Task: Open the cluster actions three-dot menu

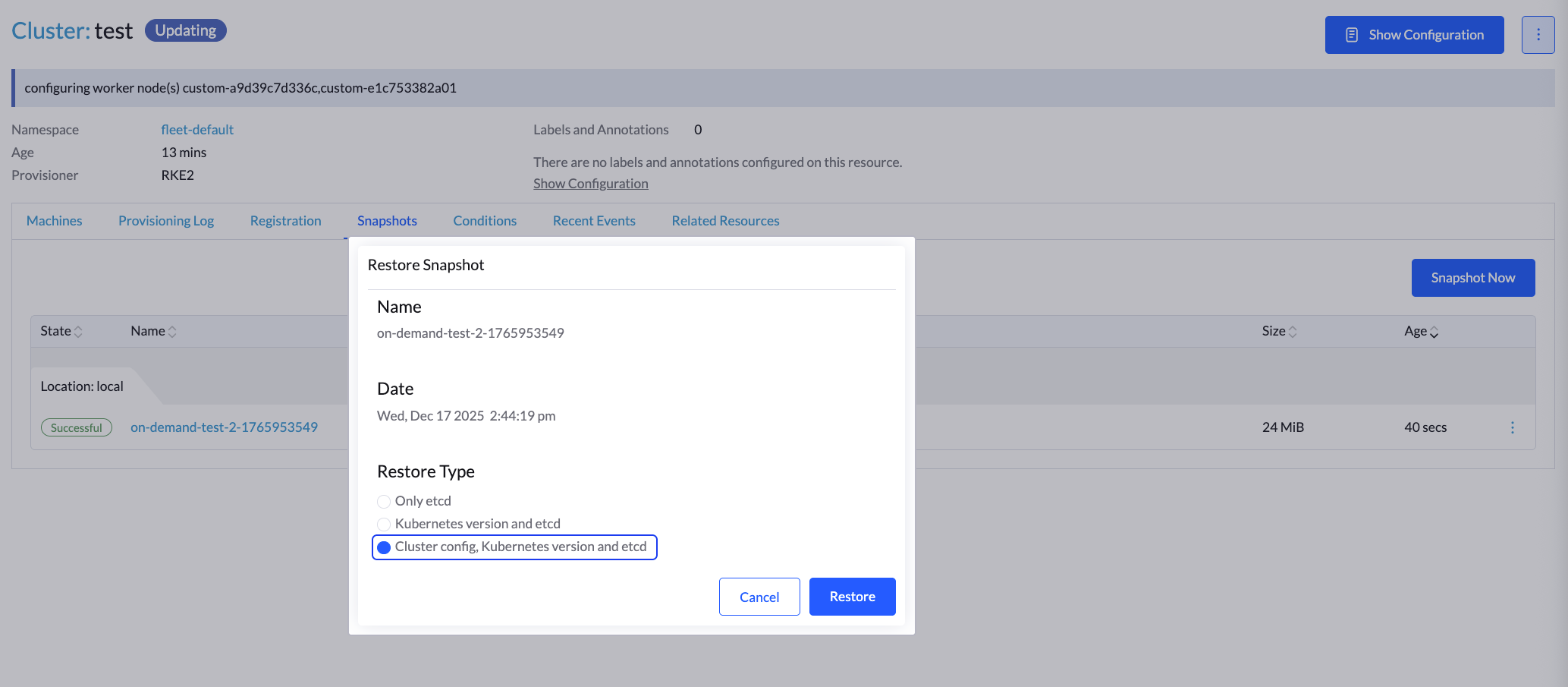Action: pyautogui.click(x=1538, y=35)
